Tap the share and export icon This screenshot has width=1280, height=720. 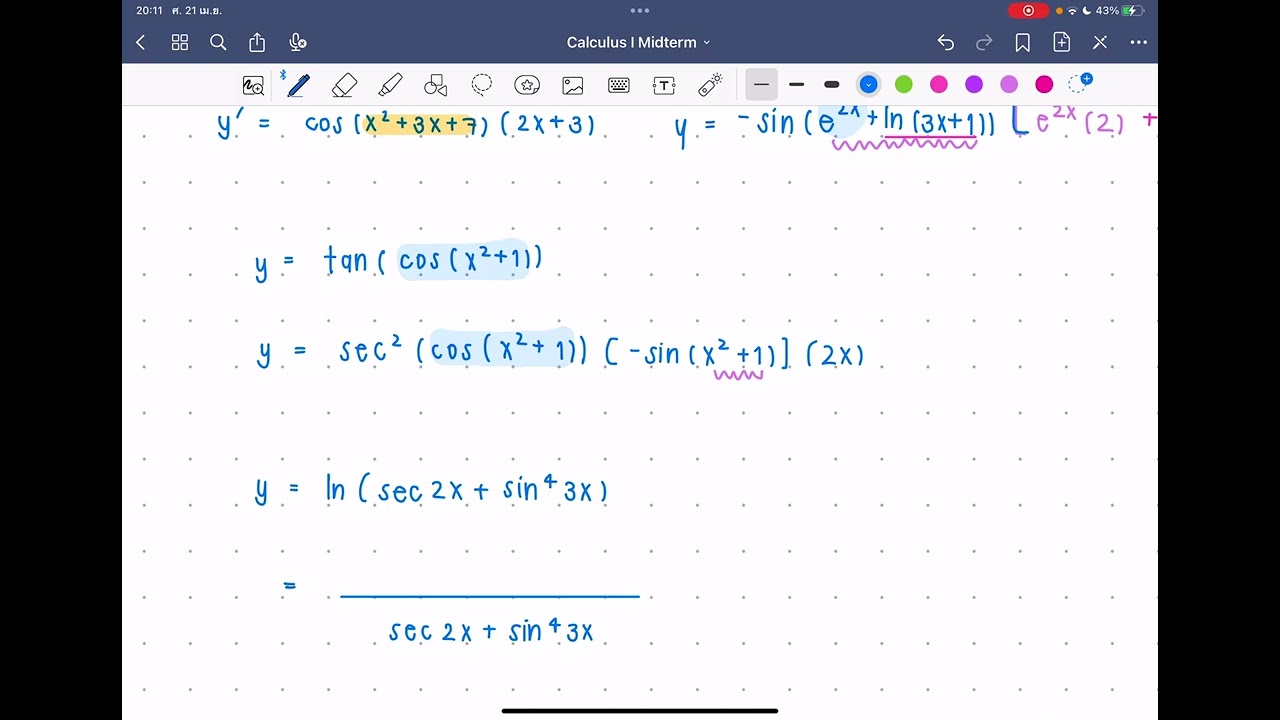(257, 42)
